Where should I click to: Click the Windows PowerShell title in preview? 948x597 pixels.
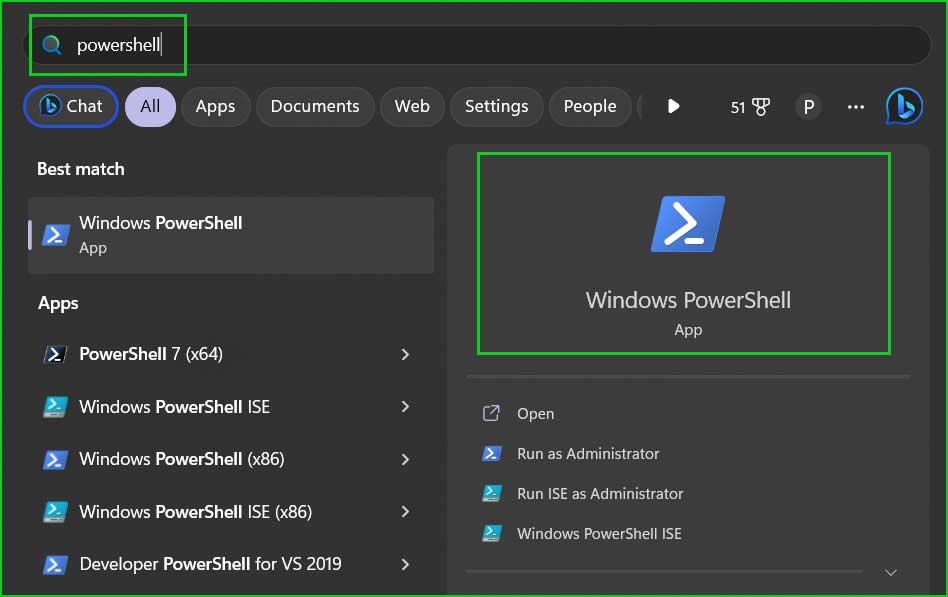[x=688, y=300]
